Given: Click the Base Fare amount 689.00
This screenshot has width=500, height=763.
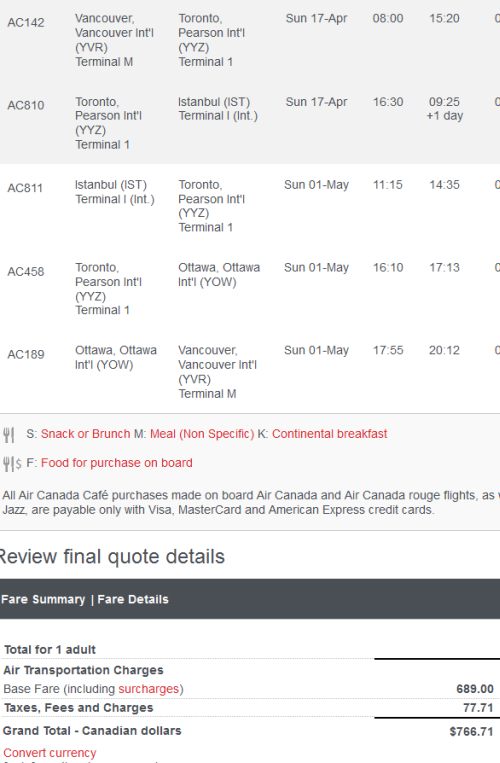Looking at the screenshot, I should tap(475, 689).
